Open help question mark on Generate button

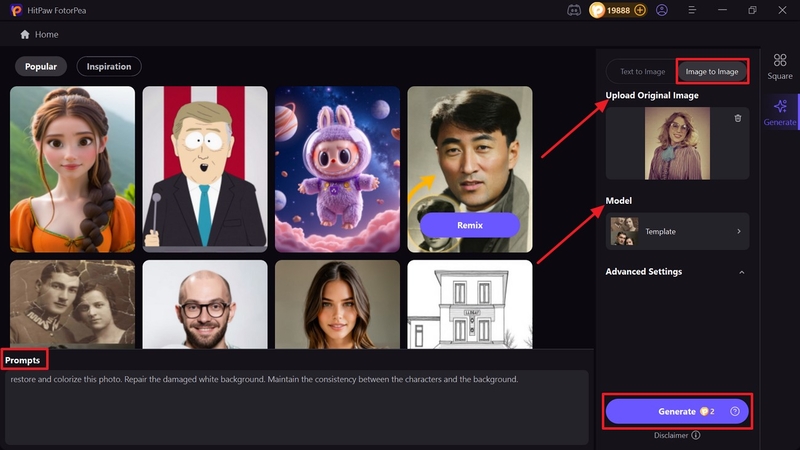pyautogui.click(x=735, y=411)
